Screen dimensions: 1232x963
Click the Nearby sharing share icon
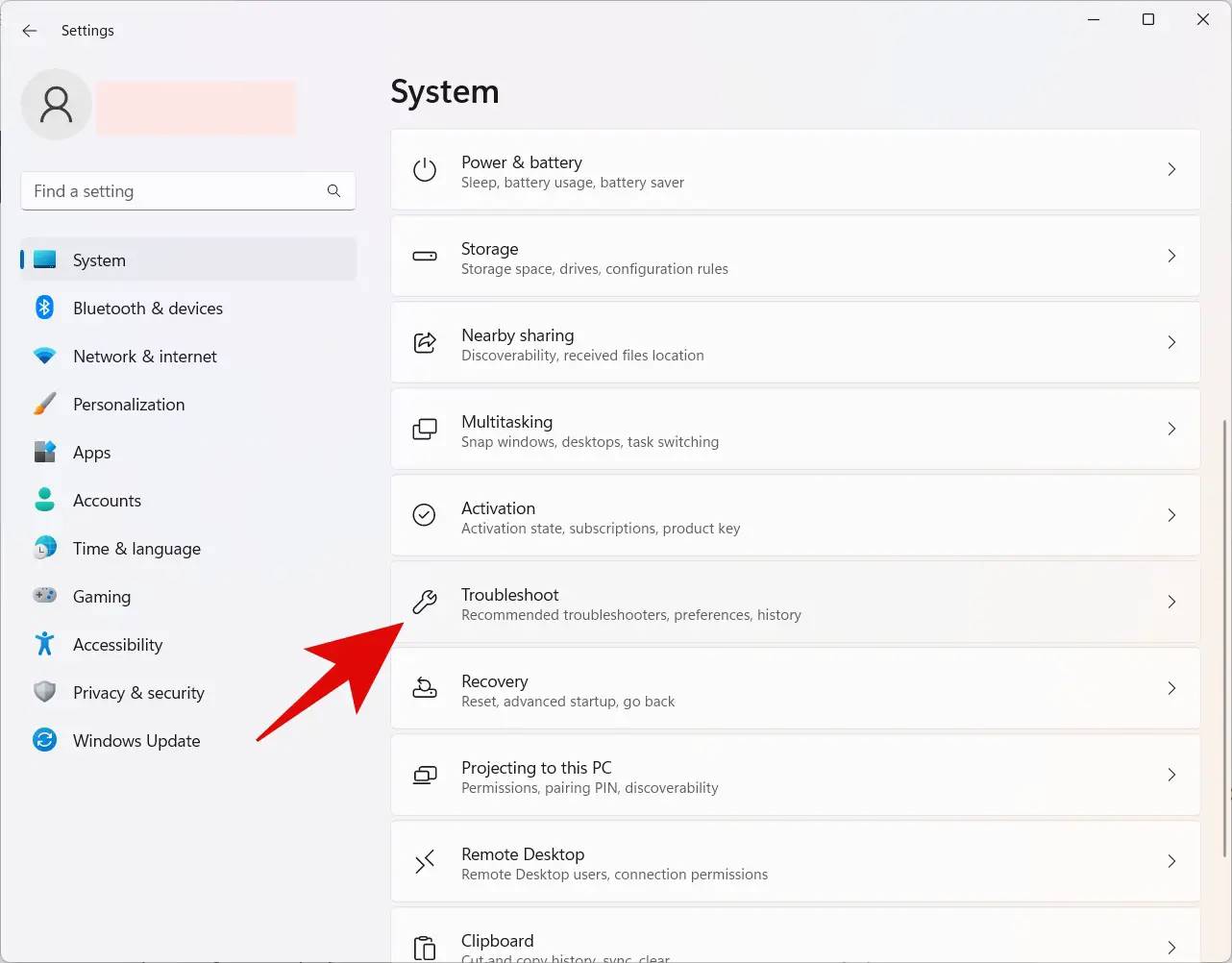point(425,342)
